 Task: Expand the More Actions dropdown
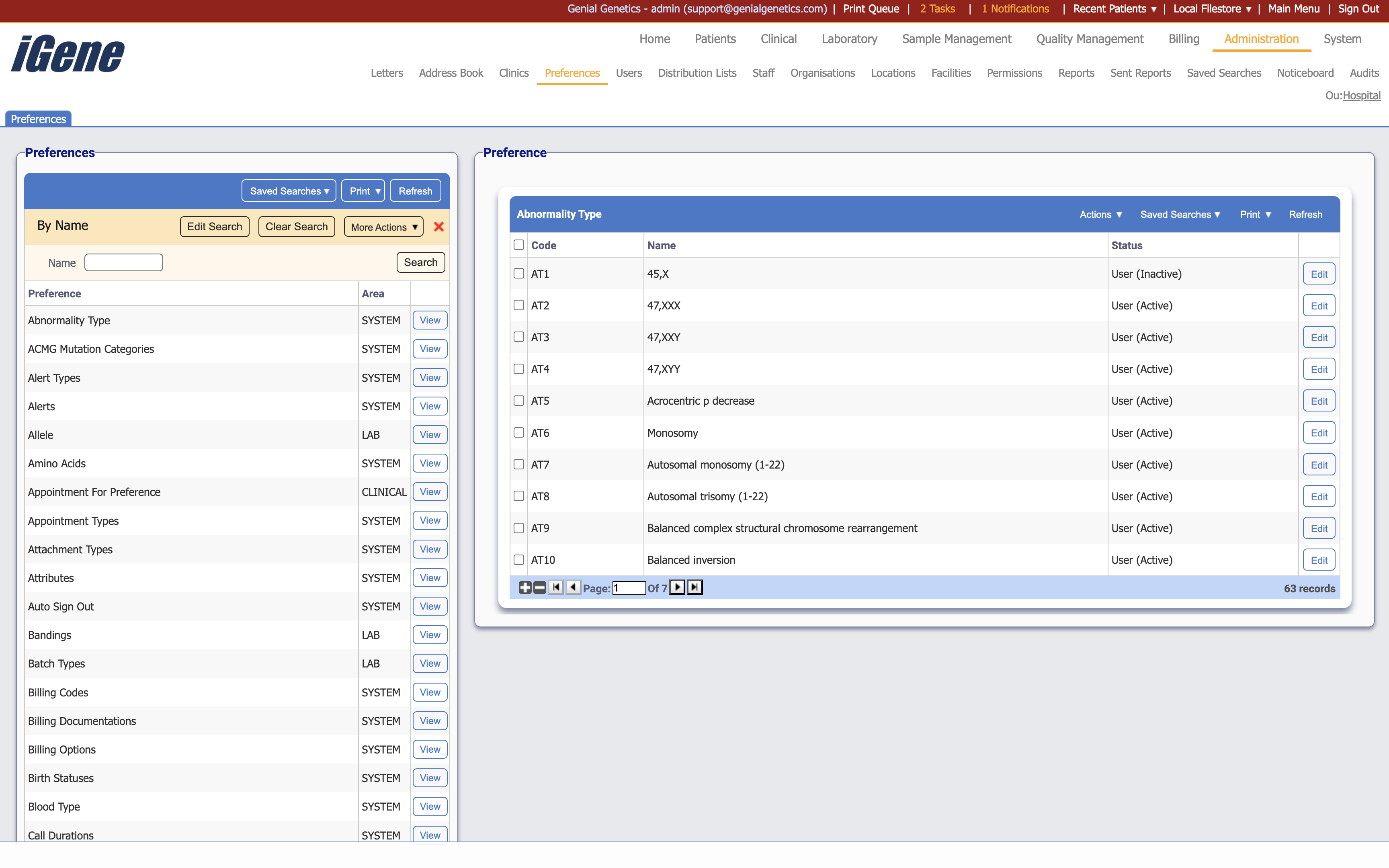tap(383, 226)
